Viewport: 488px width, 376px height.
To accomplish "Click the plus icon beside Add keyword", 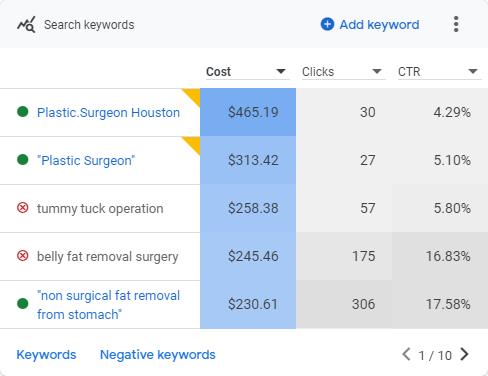I will (327, 24).
